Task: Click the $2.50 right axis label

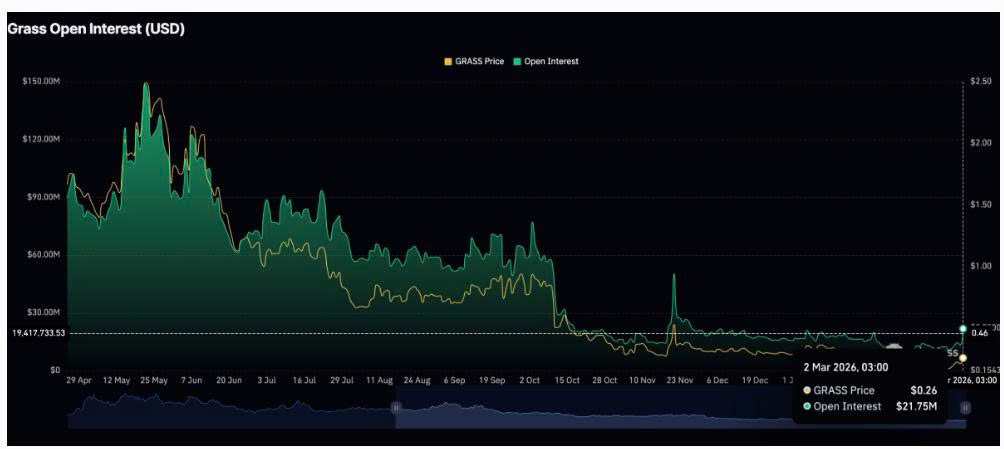Action: point(980,81)
